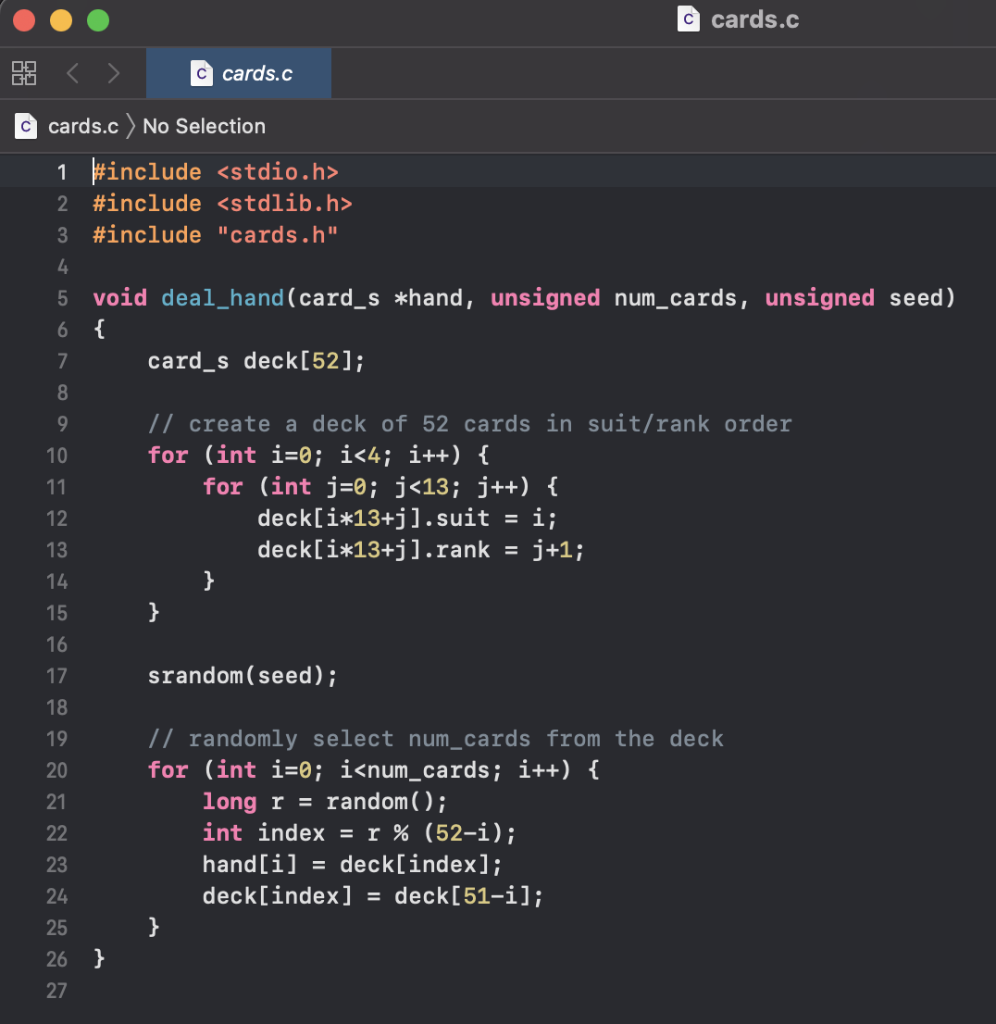This screenshot has width=996, height=1024.
Task: Click line number 10 in the gutter
Action: pos(57,455)
